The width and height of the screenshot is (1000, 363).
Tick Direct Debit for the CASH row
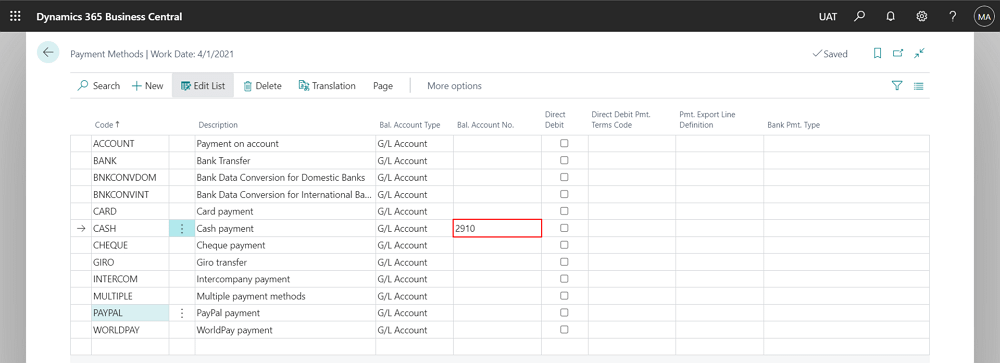point(564,228)
